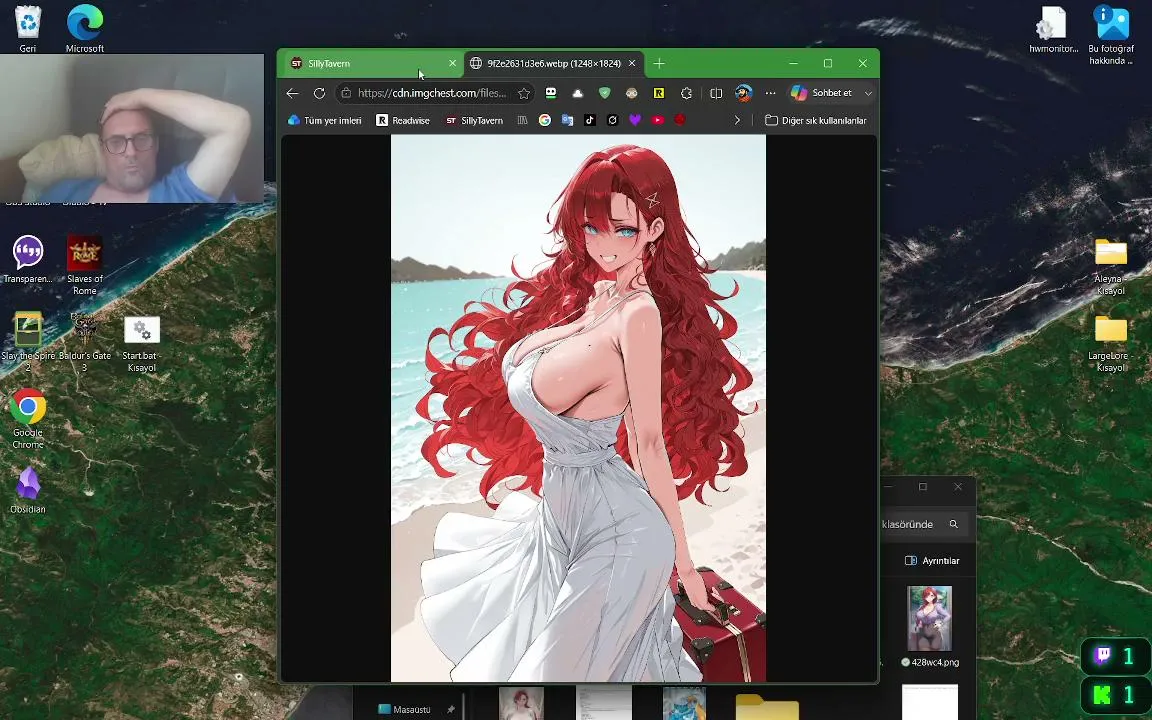Open the browser Settings and more menu
The image size is (1152, 720).
[x=770, y=93]
